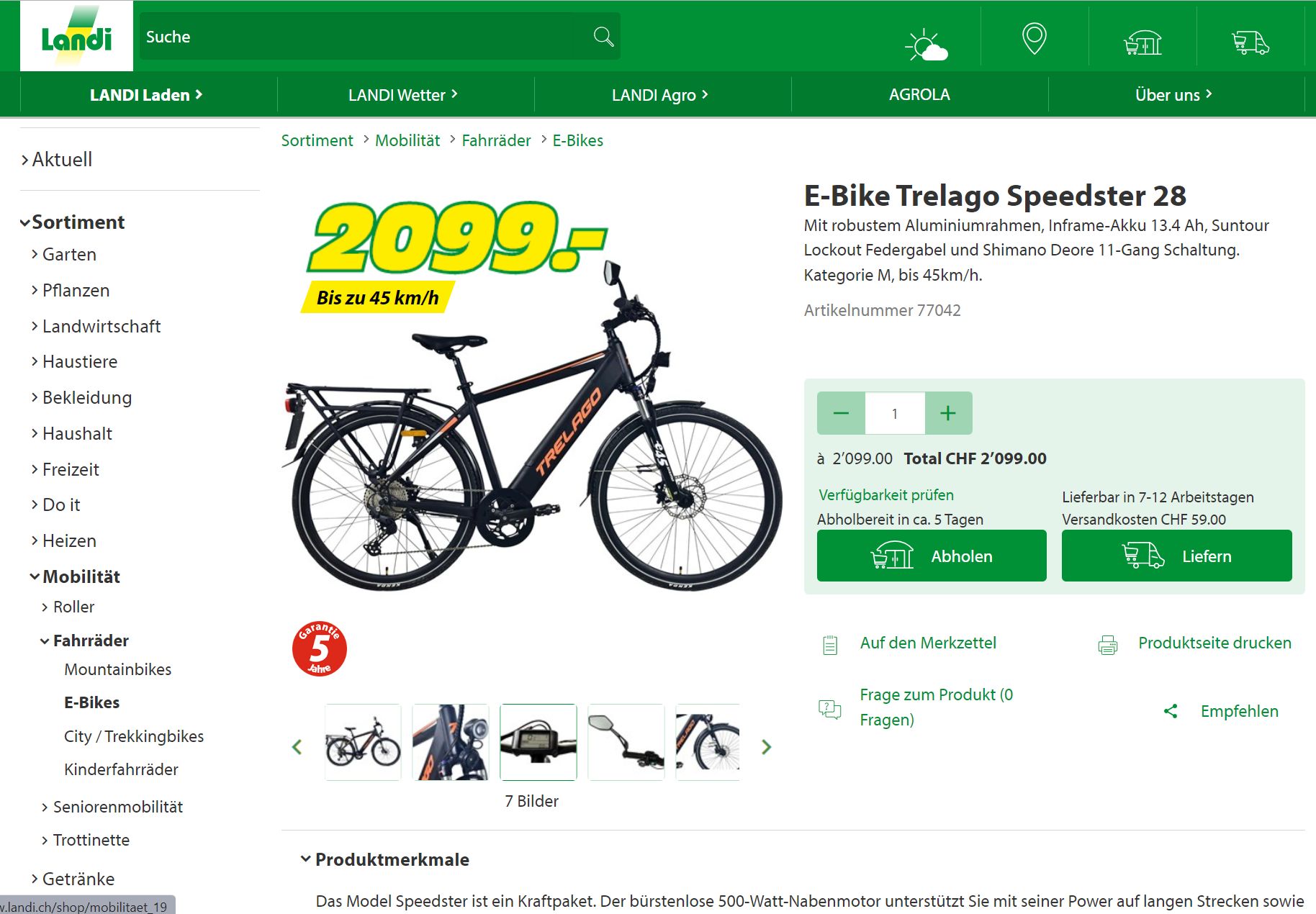Decrease quantity with the minus button
Image resolution: width=1316 pixels, height=914 pixels.
841,413
